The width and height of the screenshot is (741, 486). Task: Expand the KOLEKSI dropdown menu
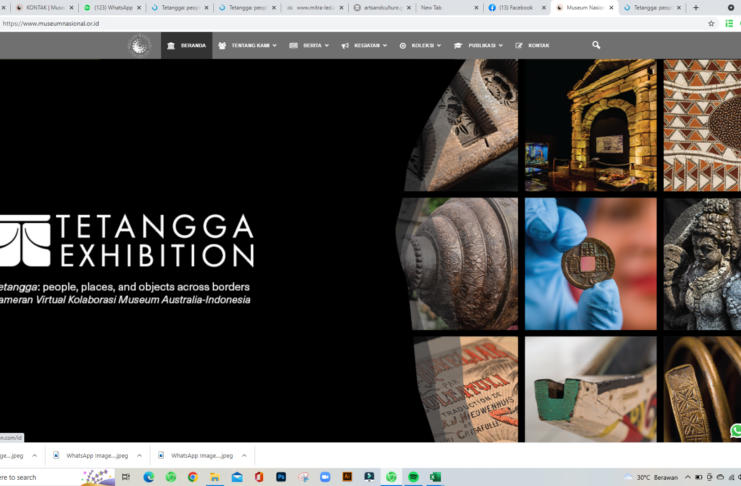pos(420,45)
